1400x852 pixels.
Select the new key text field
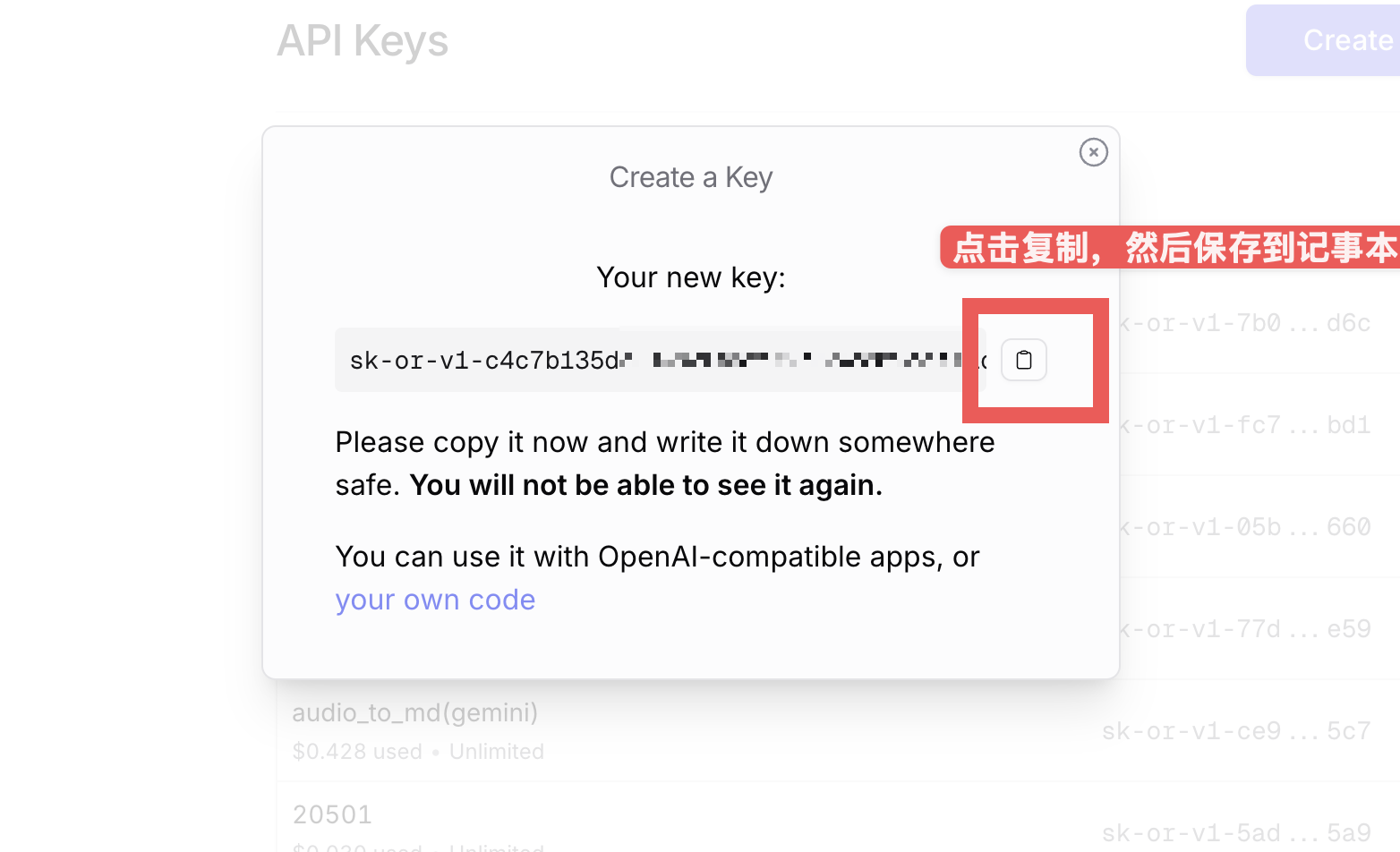click(x=661, y=360)
